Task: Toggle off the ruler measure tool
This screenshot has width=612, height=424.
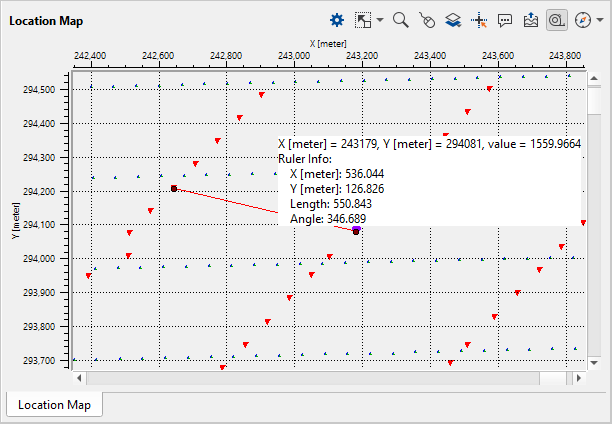Action: tap(556, 20)
